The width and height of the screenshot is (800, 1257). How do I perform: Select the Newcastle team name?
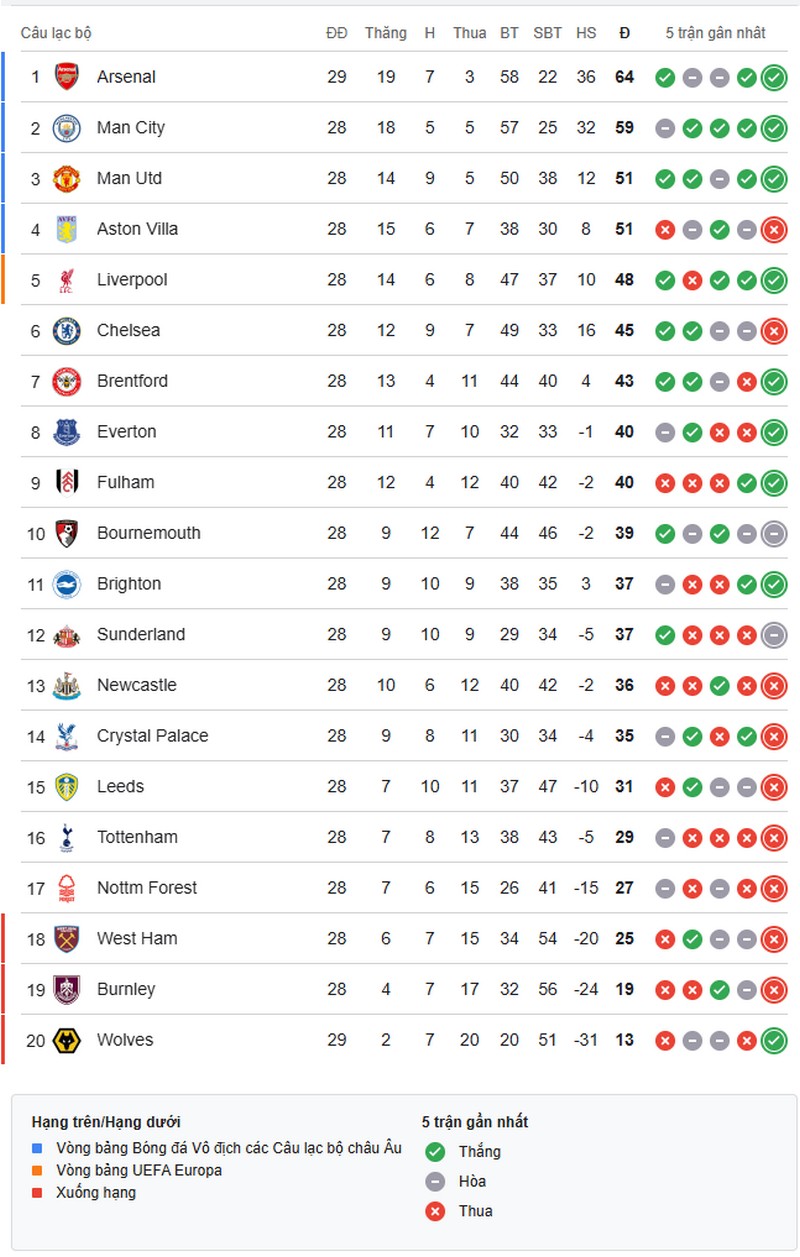(136, 685)
